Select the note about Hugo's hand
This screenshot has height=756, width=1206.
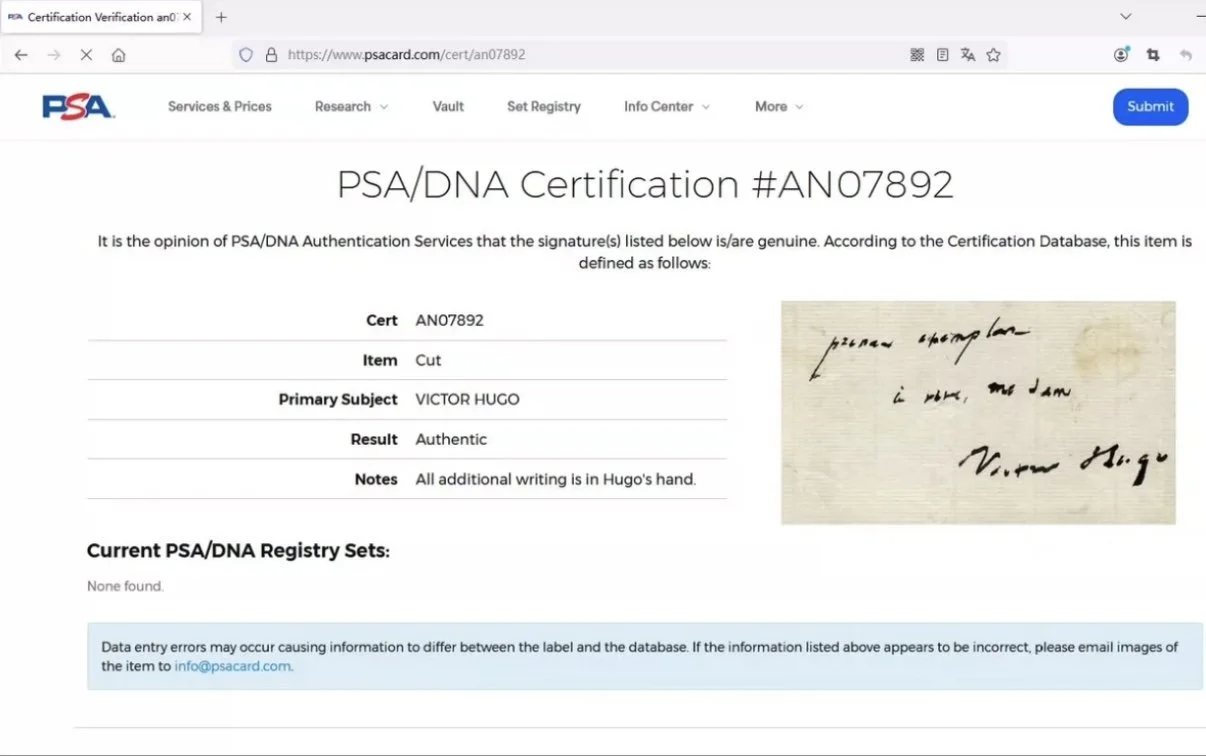(555, 479)
